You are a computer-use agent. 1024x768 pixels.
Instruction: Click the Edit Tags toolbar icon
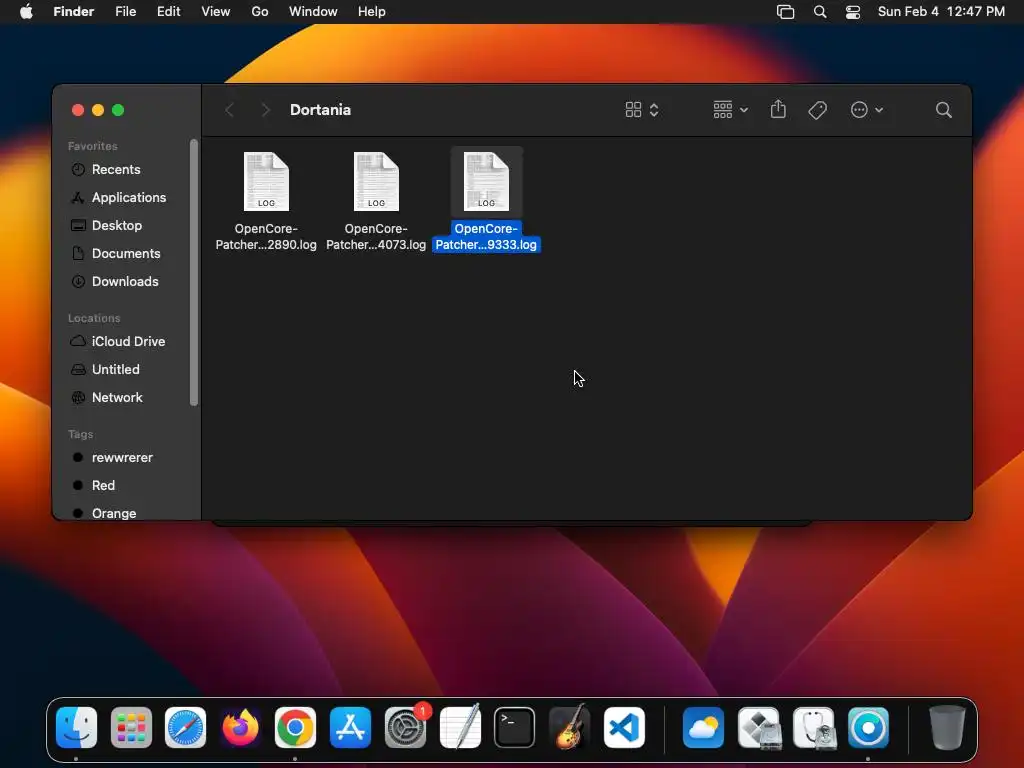(x=818, y=110)
